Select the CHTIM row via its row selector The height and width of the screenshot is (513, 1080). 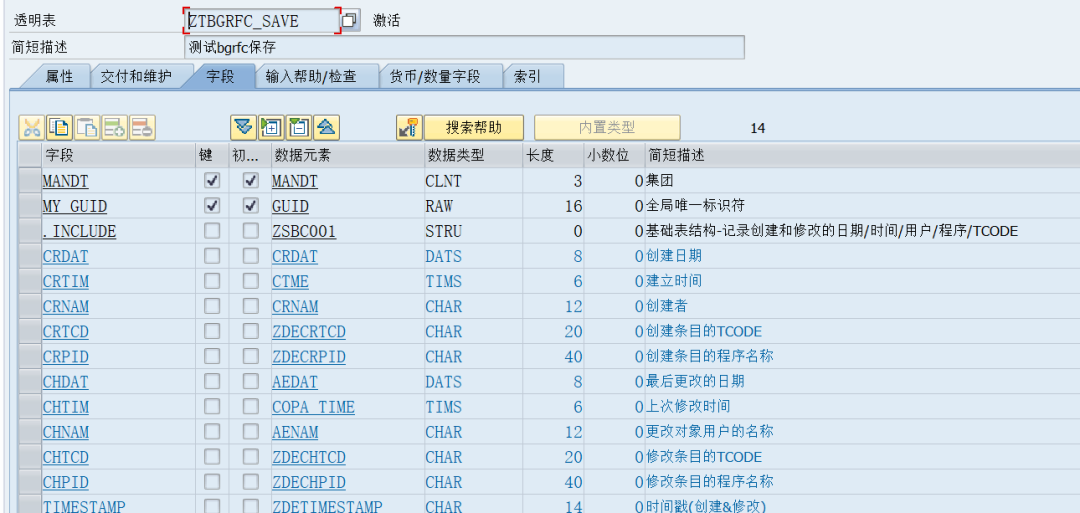point(29,406)
